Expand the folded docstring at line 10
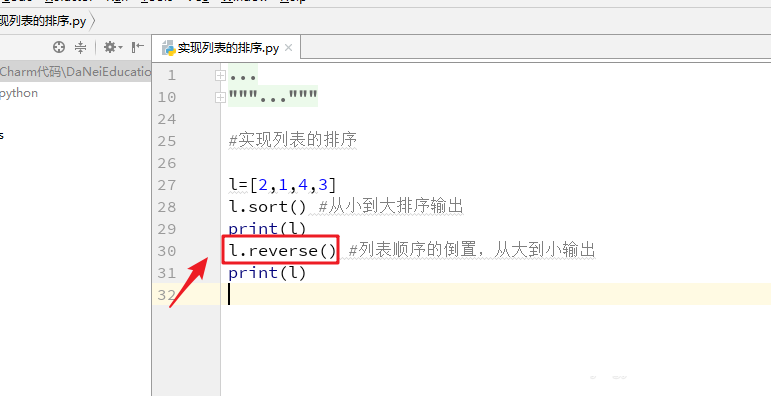Image resolution: width=771 pixels, height=396 pixels. coord(220,98)
